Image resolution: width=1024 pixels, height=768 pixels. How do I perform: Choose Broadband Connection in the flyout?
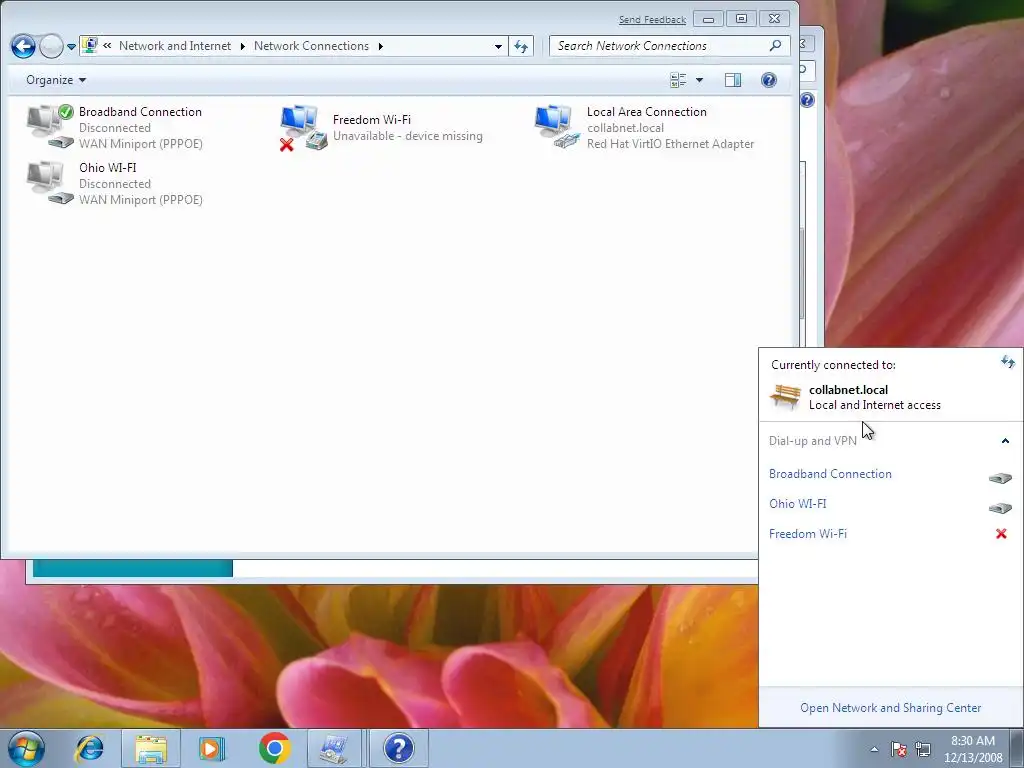coord(830,474)
